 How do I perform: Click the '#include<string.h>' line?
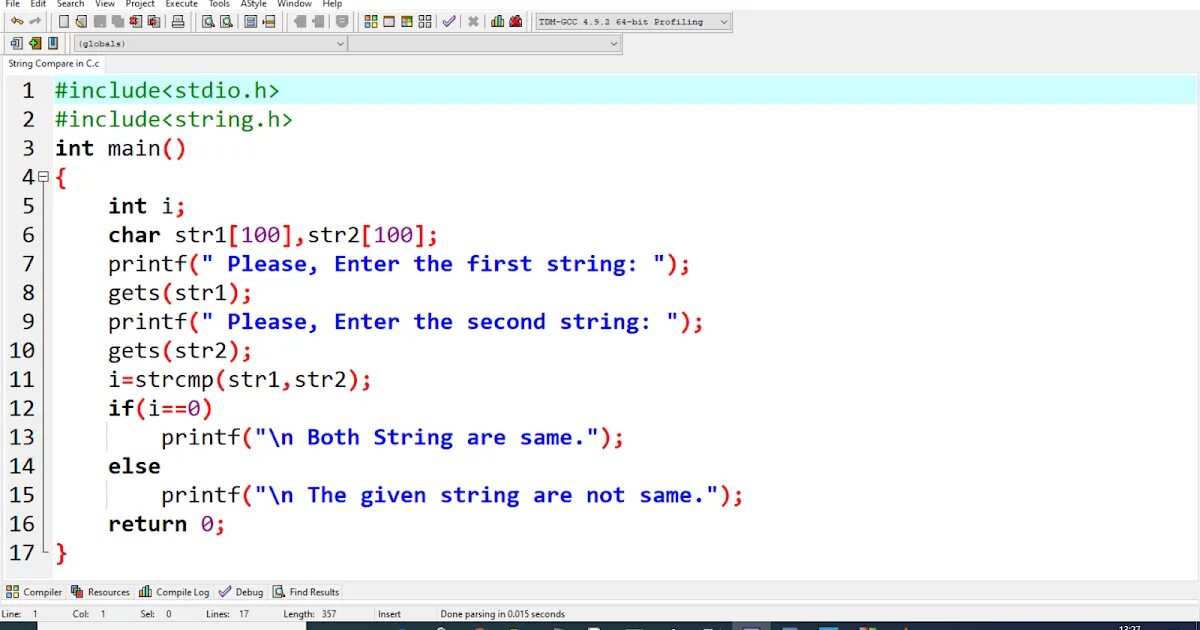click(174, 120)
